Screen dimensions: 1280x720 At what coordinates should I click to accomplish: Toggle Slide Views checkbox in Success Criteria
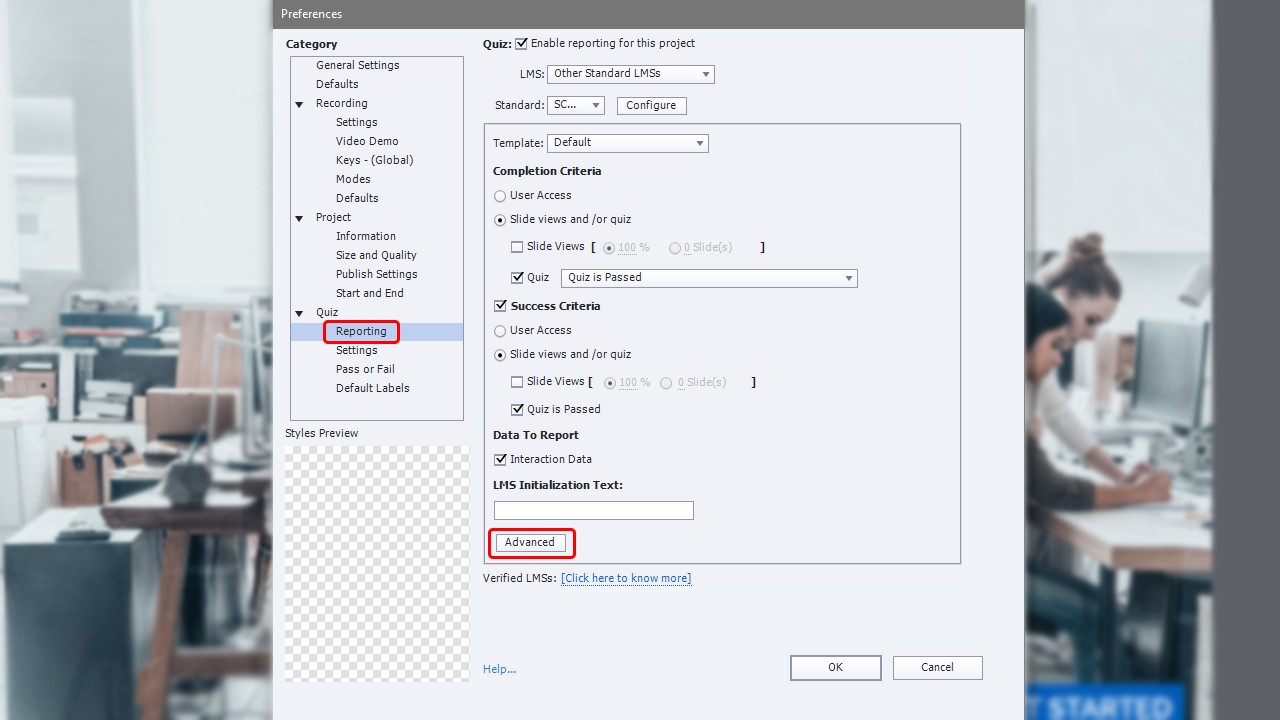pyautogui.click(x=517, y=382)
